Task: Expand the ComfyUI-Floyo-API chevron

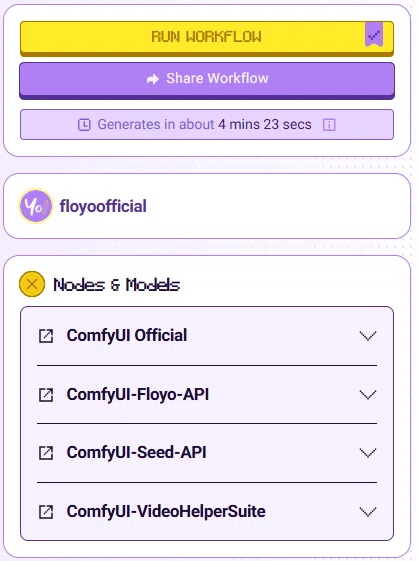Action: (x=368, y=395)
